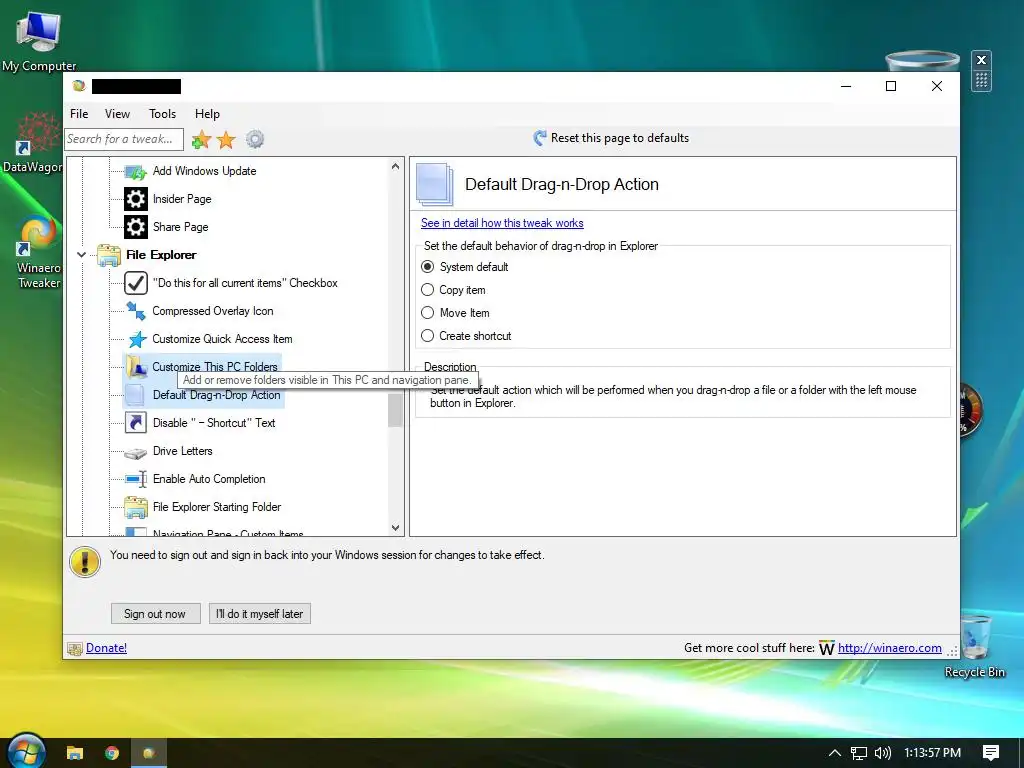The height and width of the screenshot is (768, 1024).
Task: Select Insider Page tree item text
Action: point(182,199)
